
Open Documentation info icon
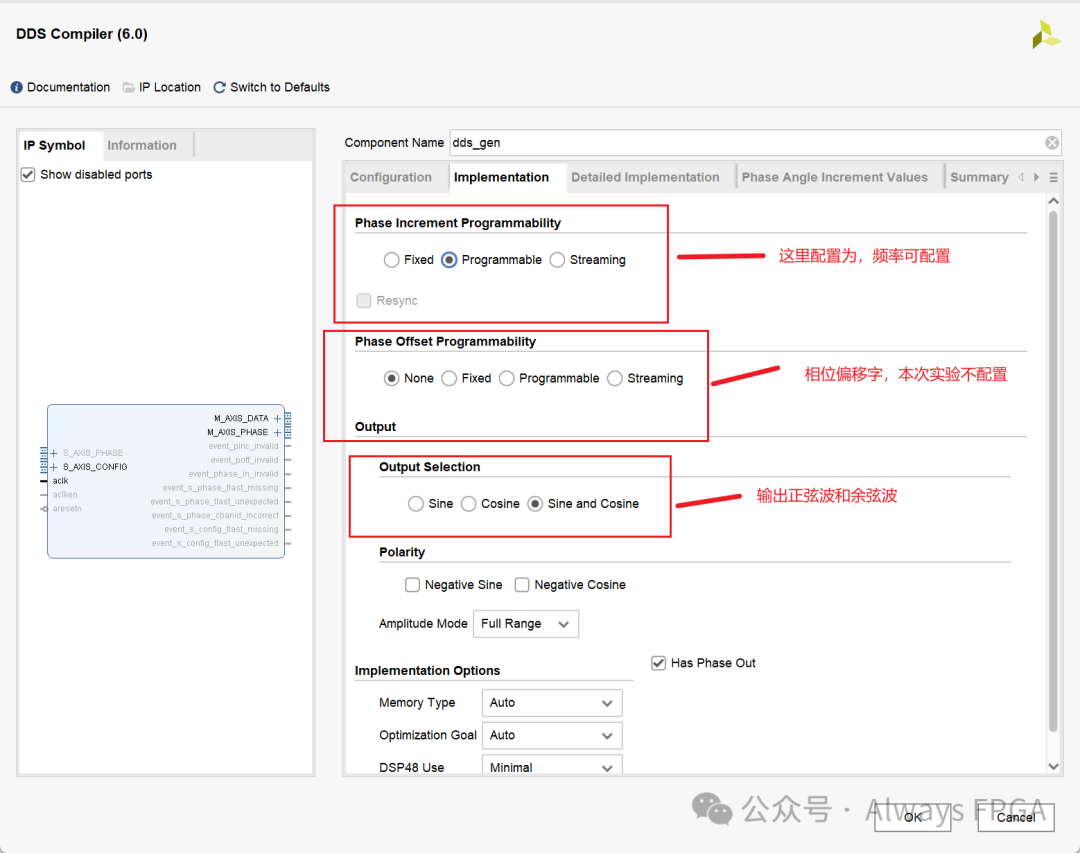[17, 88]
